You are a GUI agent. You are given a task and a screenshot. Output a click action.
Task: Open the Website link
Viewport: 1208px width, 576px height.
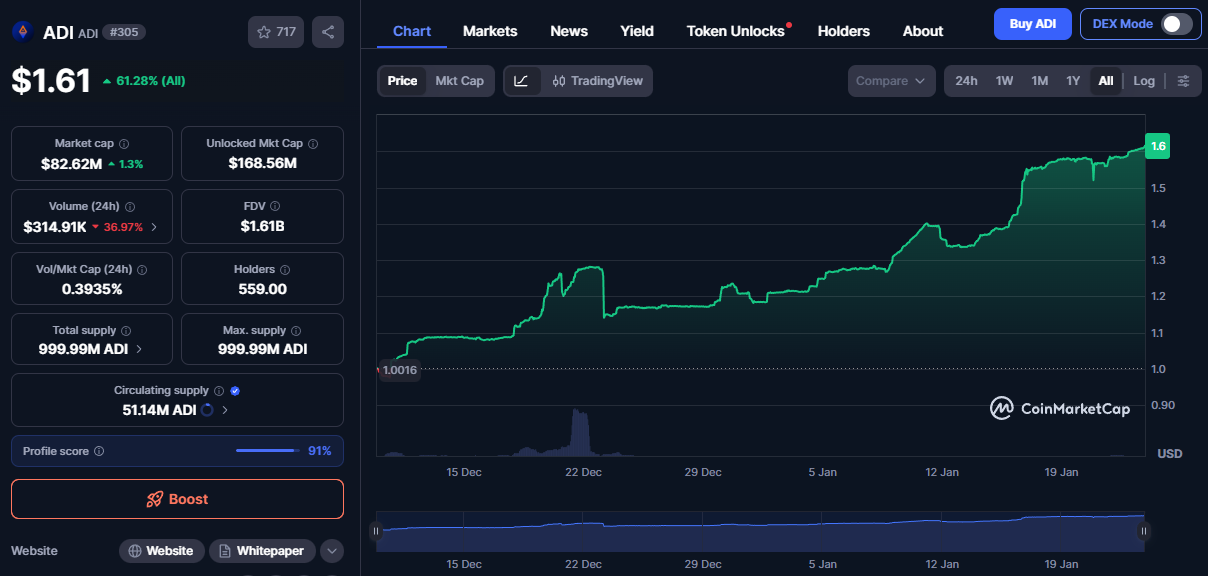click(162, 551)
